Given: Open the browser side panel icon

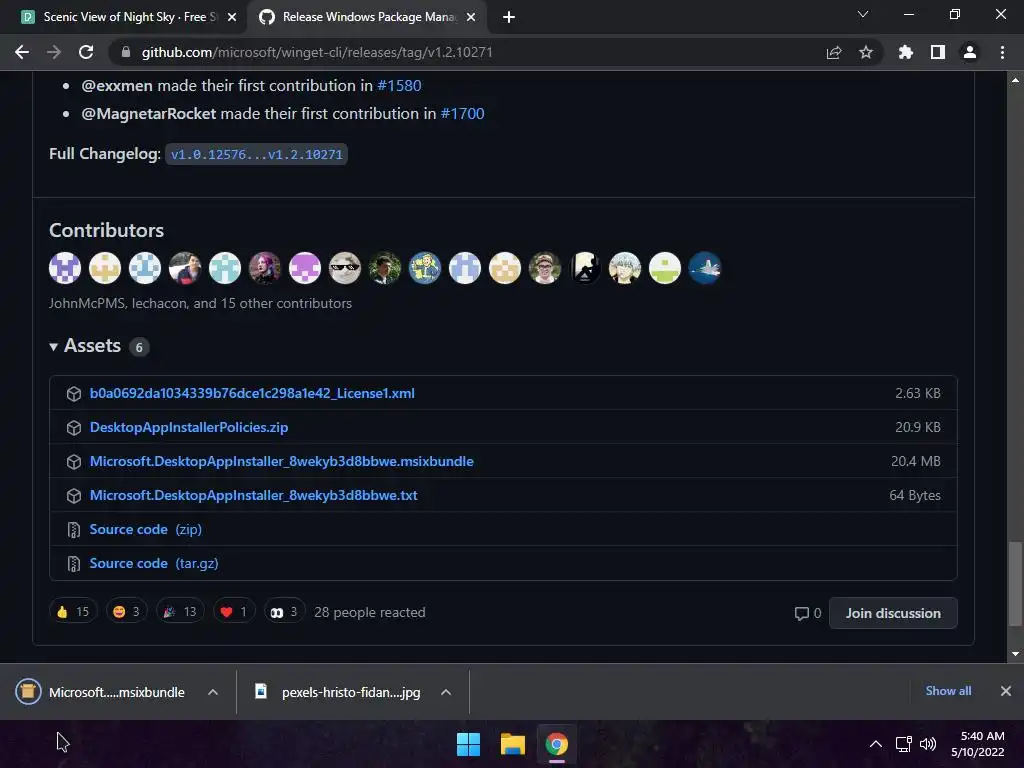Looking at the screenshot, I should (938, 52).
